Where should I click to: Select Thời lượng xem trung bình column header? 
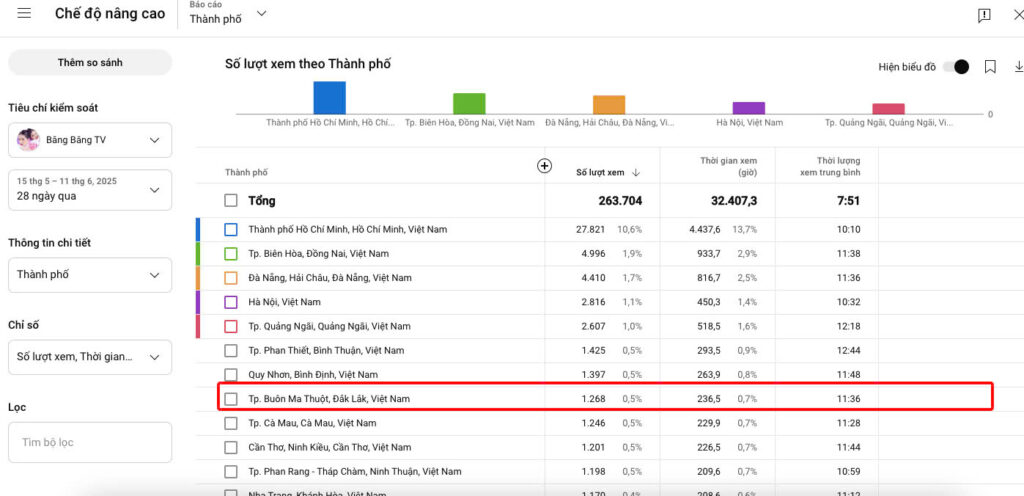point(830,166)
